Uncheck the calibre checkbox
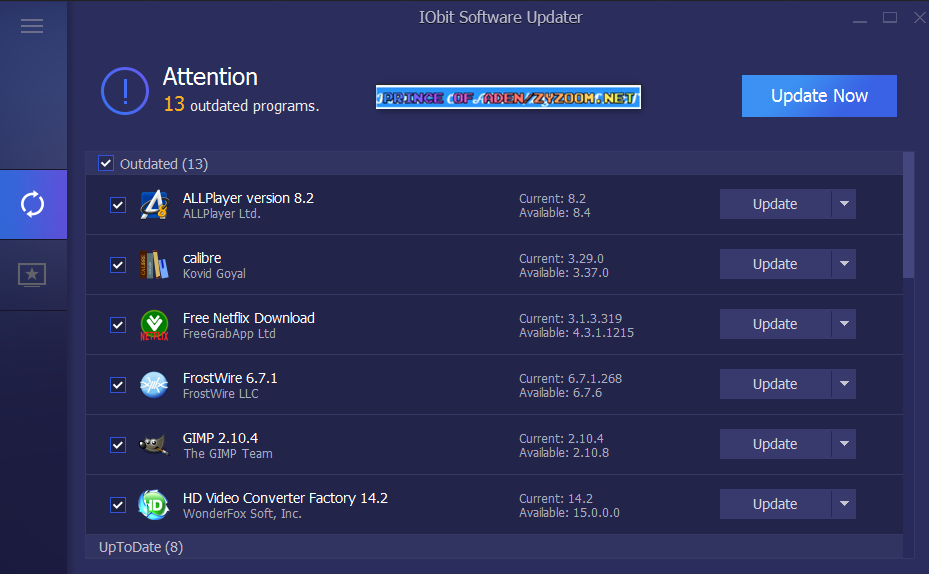The width and height of the screenshot is (929, 574). click(118, 265)
